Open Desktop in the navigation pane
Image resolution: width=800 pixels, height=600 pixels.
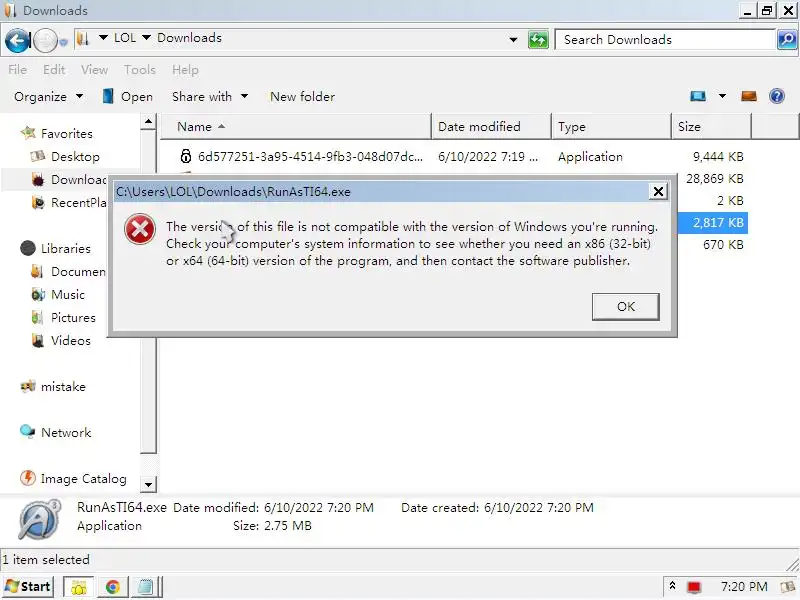point(75,157)
